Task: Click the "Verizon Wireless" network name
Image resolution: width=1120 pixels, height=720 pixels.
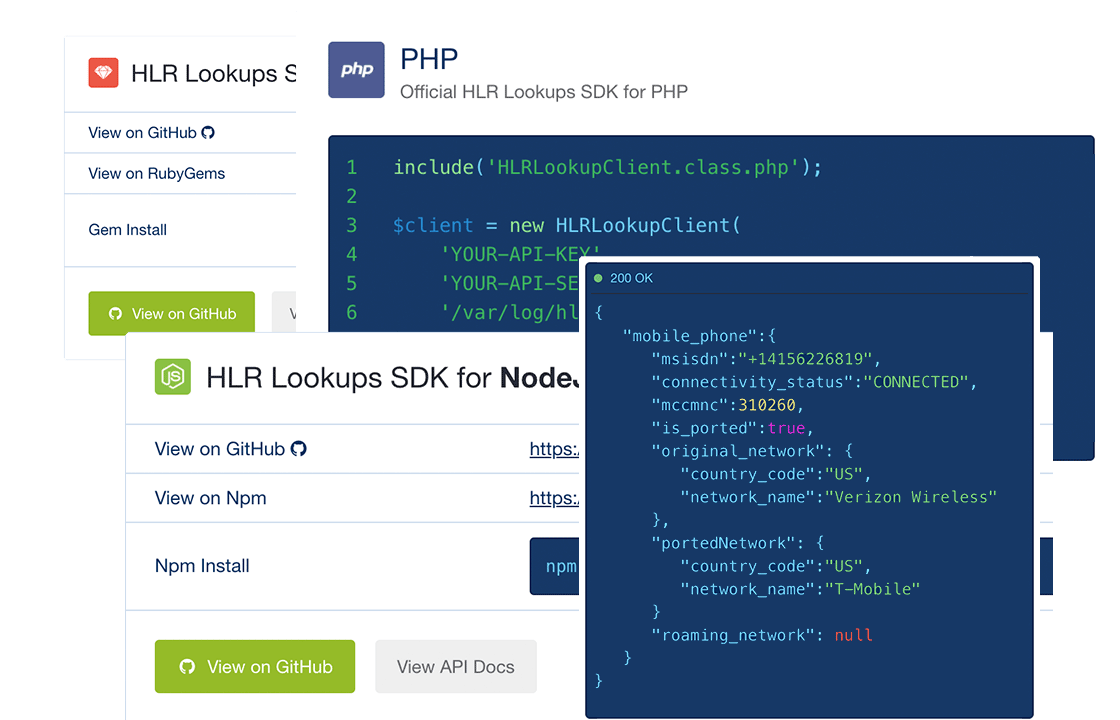Action: 911,496
